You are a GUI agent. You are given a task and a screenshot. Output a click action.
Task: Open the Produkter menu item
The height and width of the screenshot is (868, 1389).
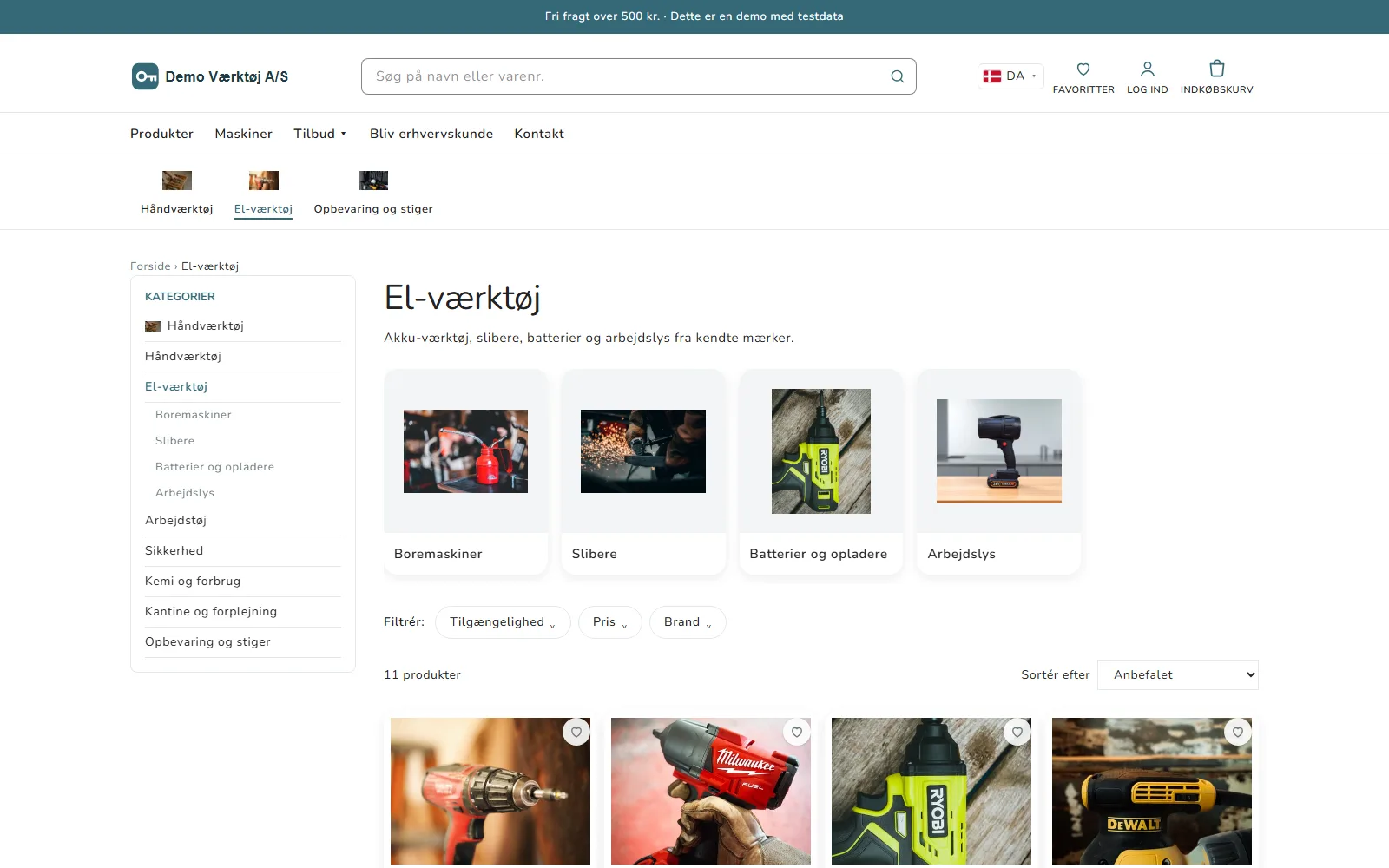[x=161, y=134]
